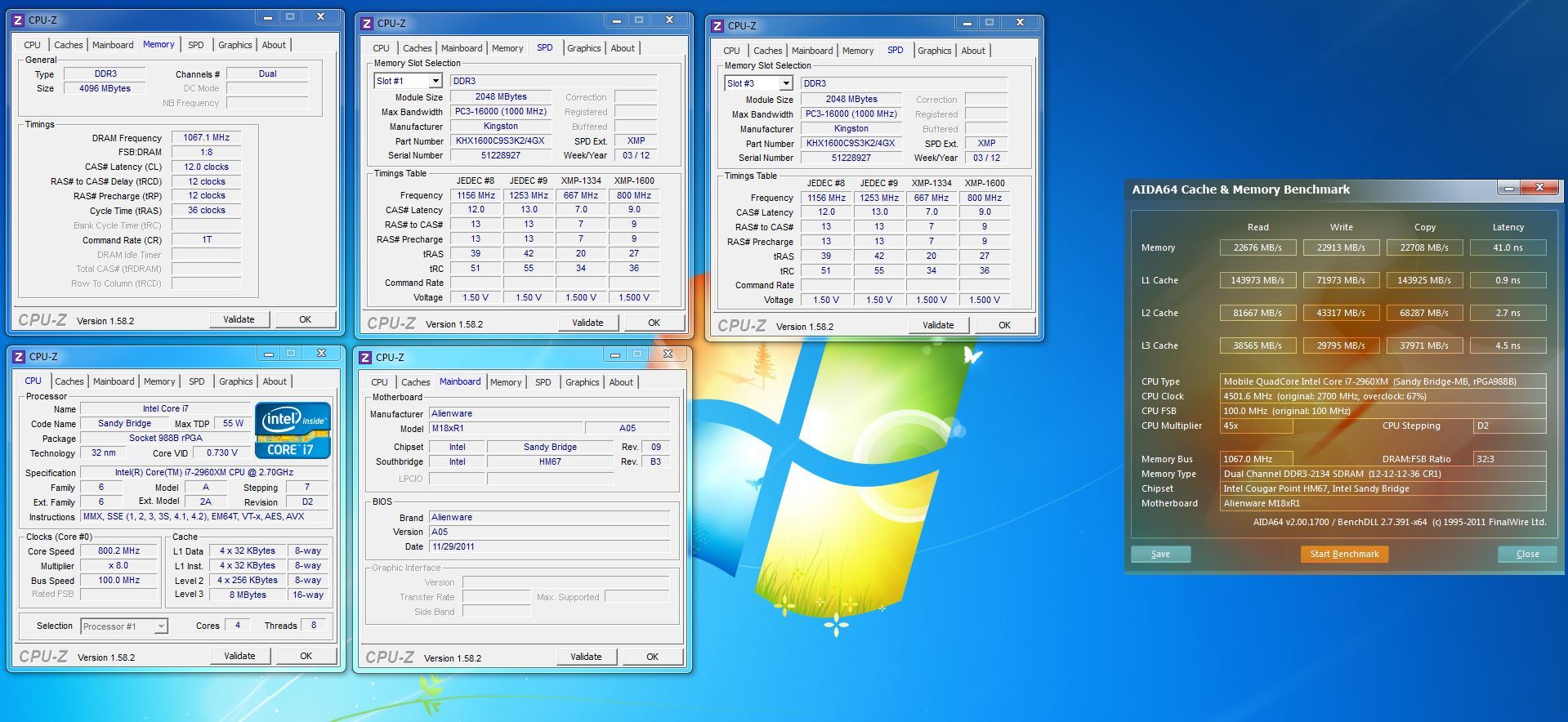Click the Close button in AIDA64 benchmark

pyautogui.click(x=1527, y=554)
